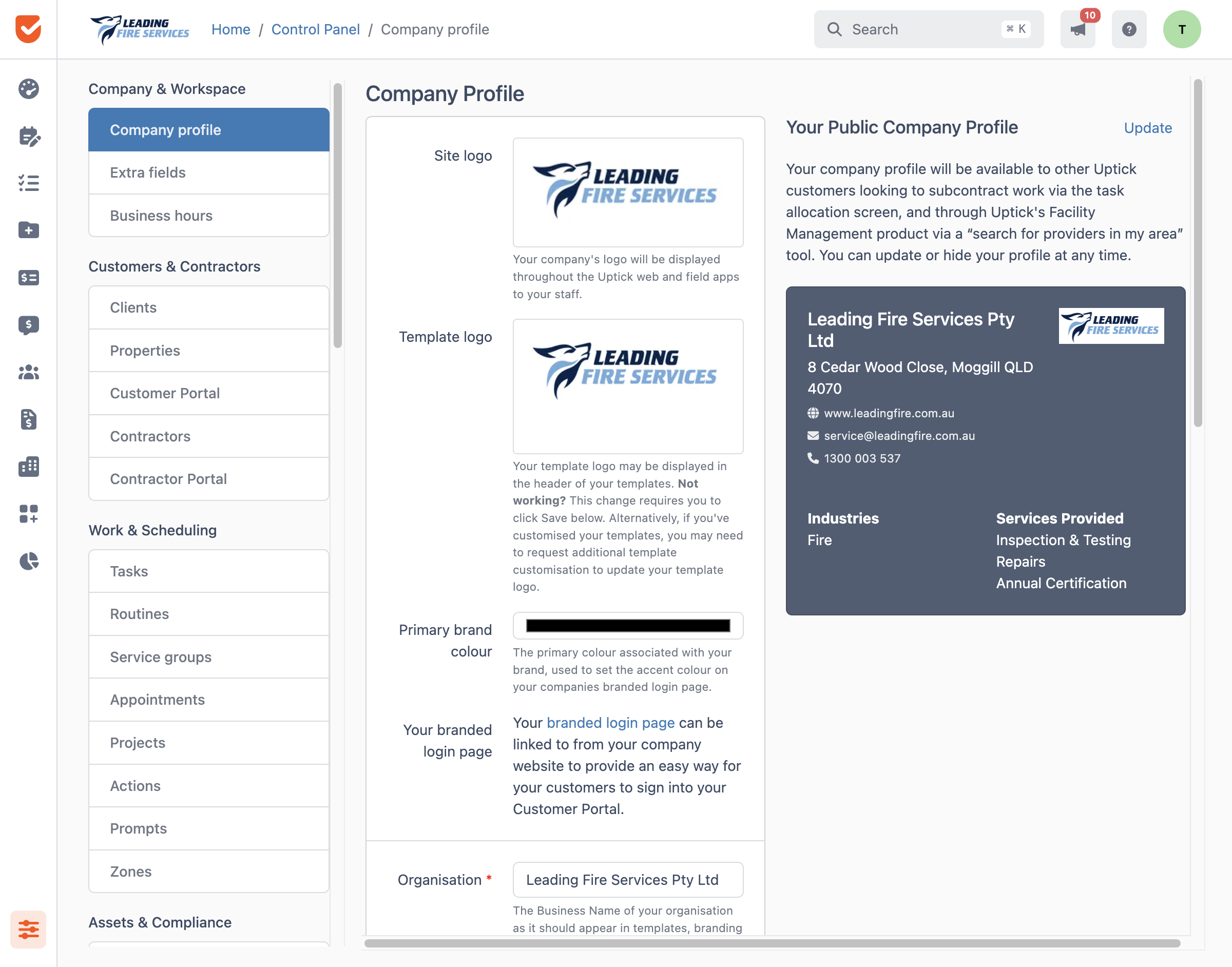Screen dimensions: 1232x967
Task: Open the green T user avatar
Action: pyautogui.click(x=1182, y=29)
